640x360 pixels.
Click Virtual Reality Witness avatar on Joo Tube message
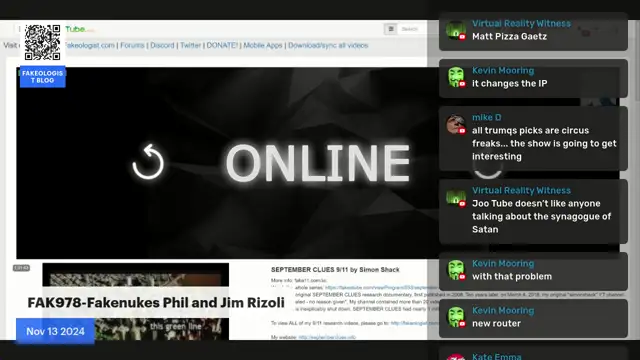[x=456, y=197]
